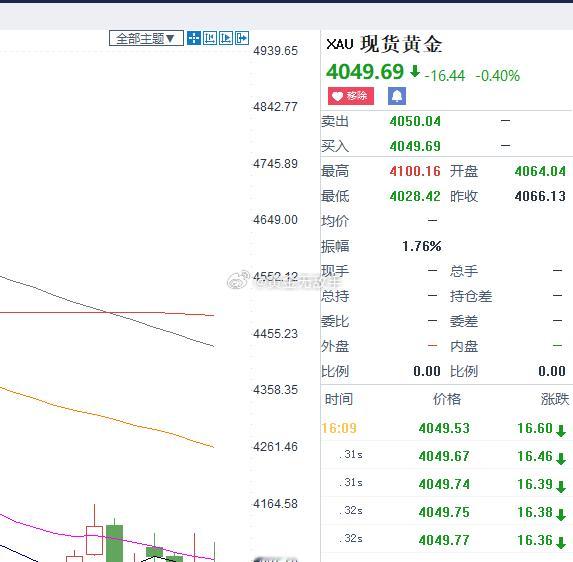Click the tick price 4049.53

point(444,428)
